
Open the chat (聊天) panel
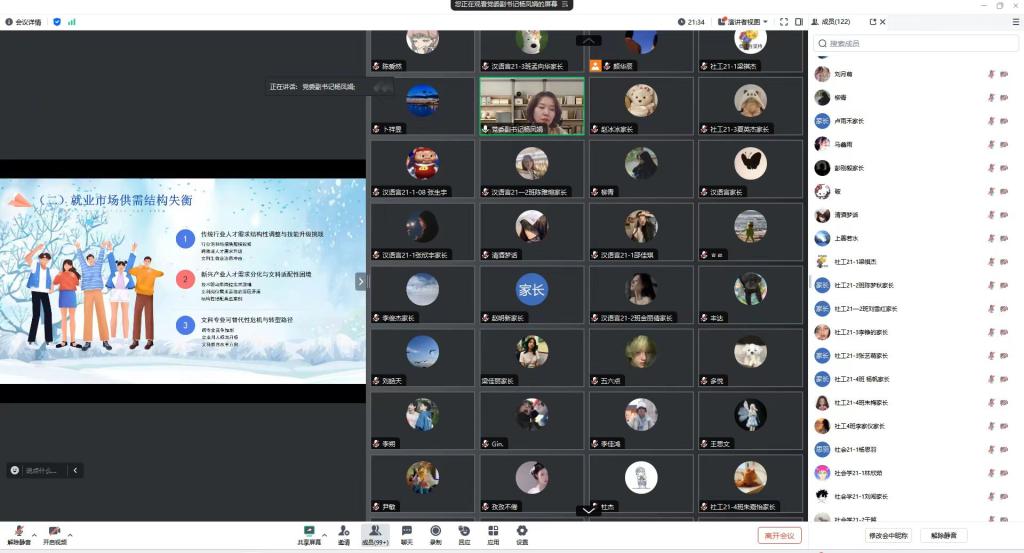click(x=407, y=534)
